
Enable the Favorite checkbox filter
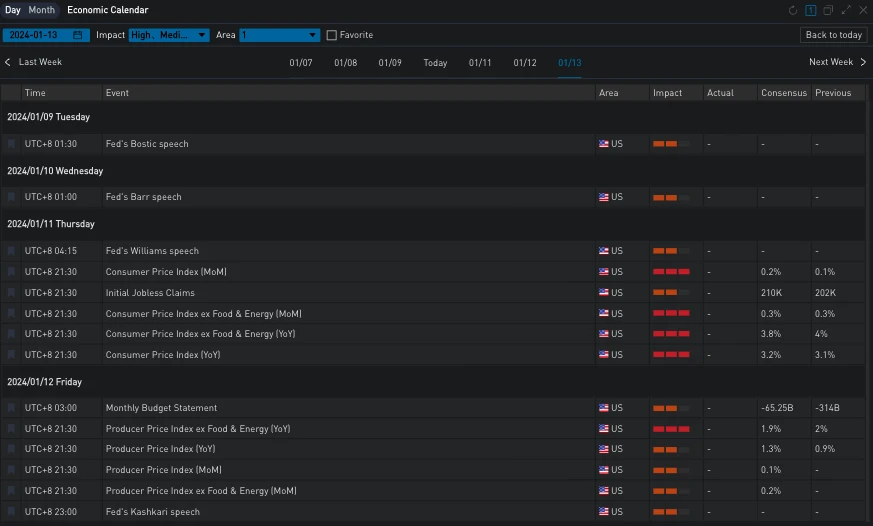[x=332, y=35]
